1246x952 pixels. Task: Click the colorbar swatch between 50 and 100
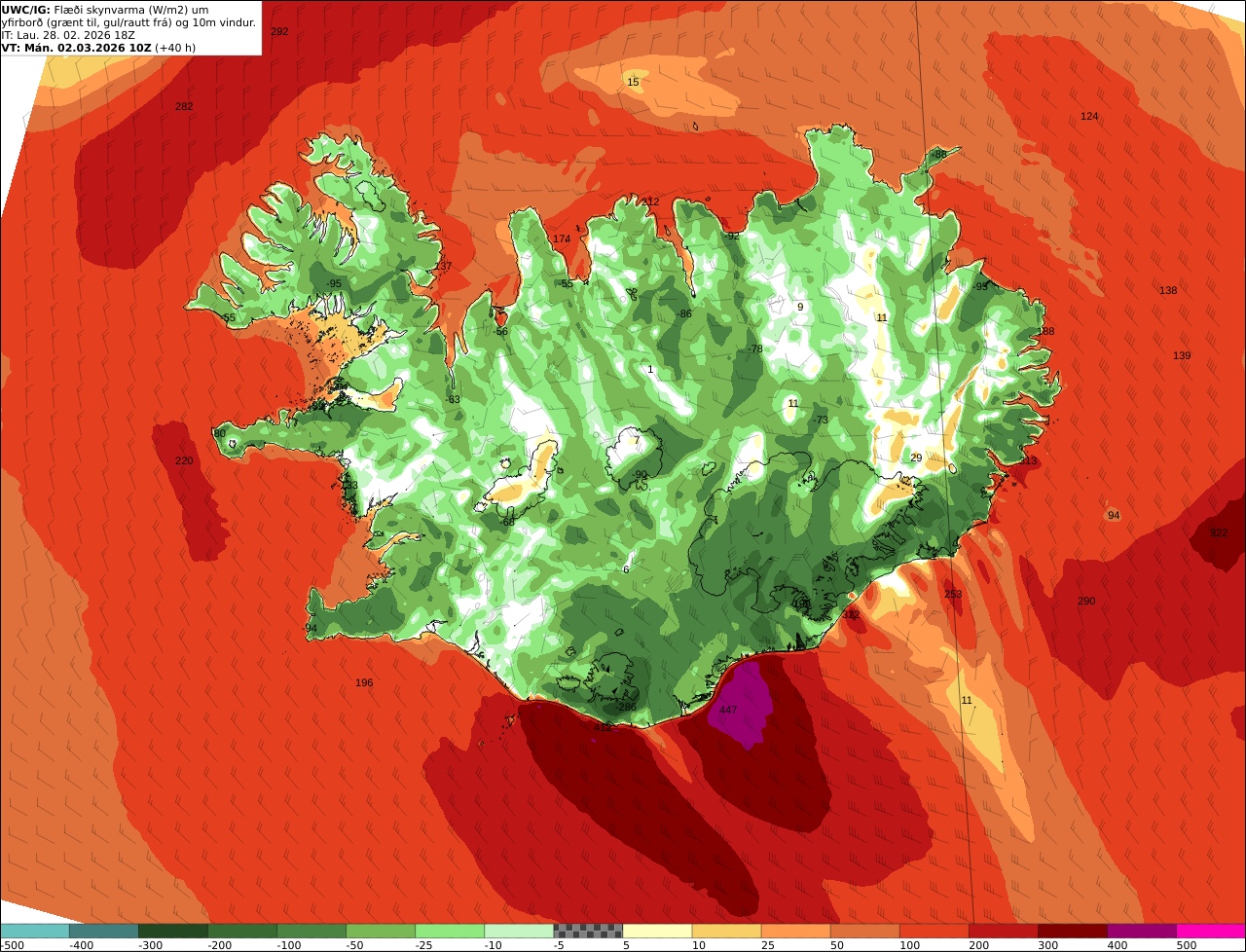point(865,931)
